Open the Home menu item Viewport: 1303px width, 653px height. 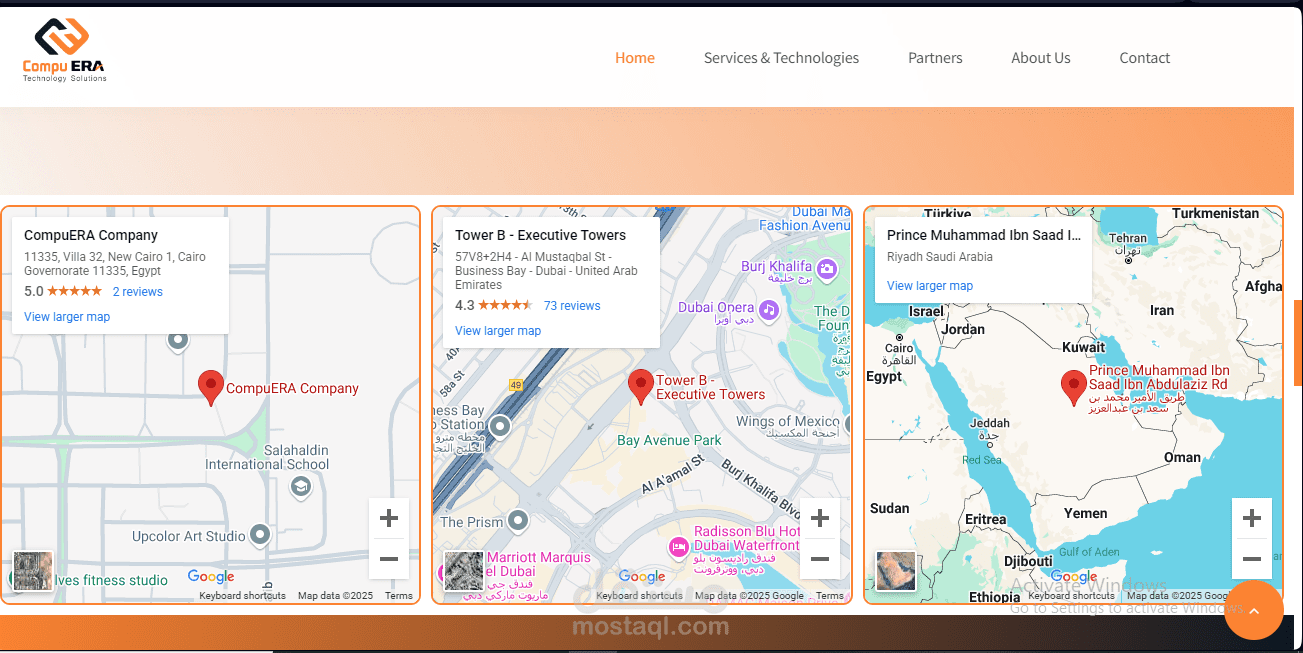(x=635, y=58)
